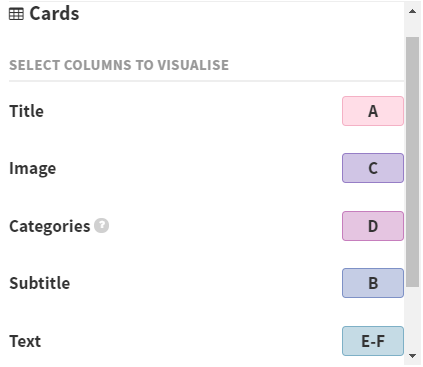Click the scrollbar down arrow
The height and width of the screenshot is (367, 423).
pos(412,356)
